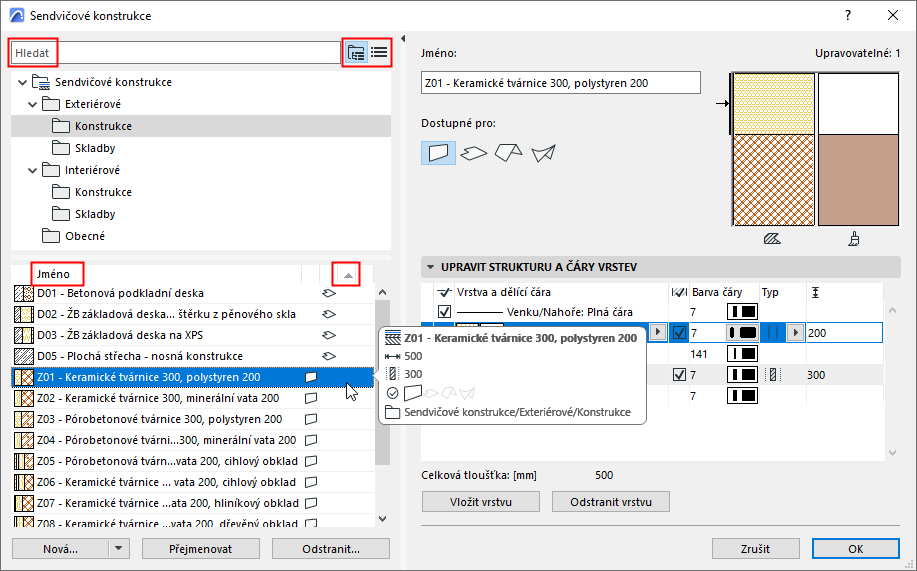Toggle wall availability under Dostupné pro
The height and width of the screenshot is (571, 917).
(x=439, y=153)
